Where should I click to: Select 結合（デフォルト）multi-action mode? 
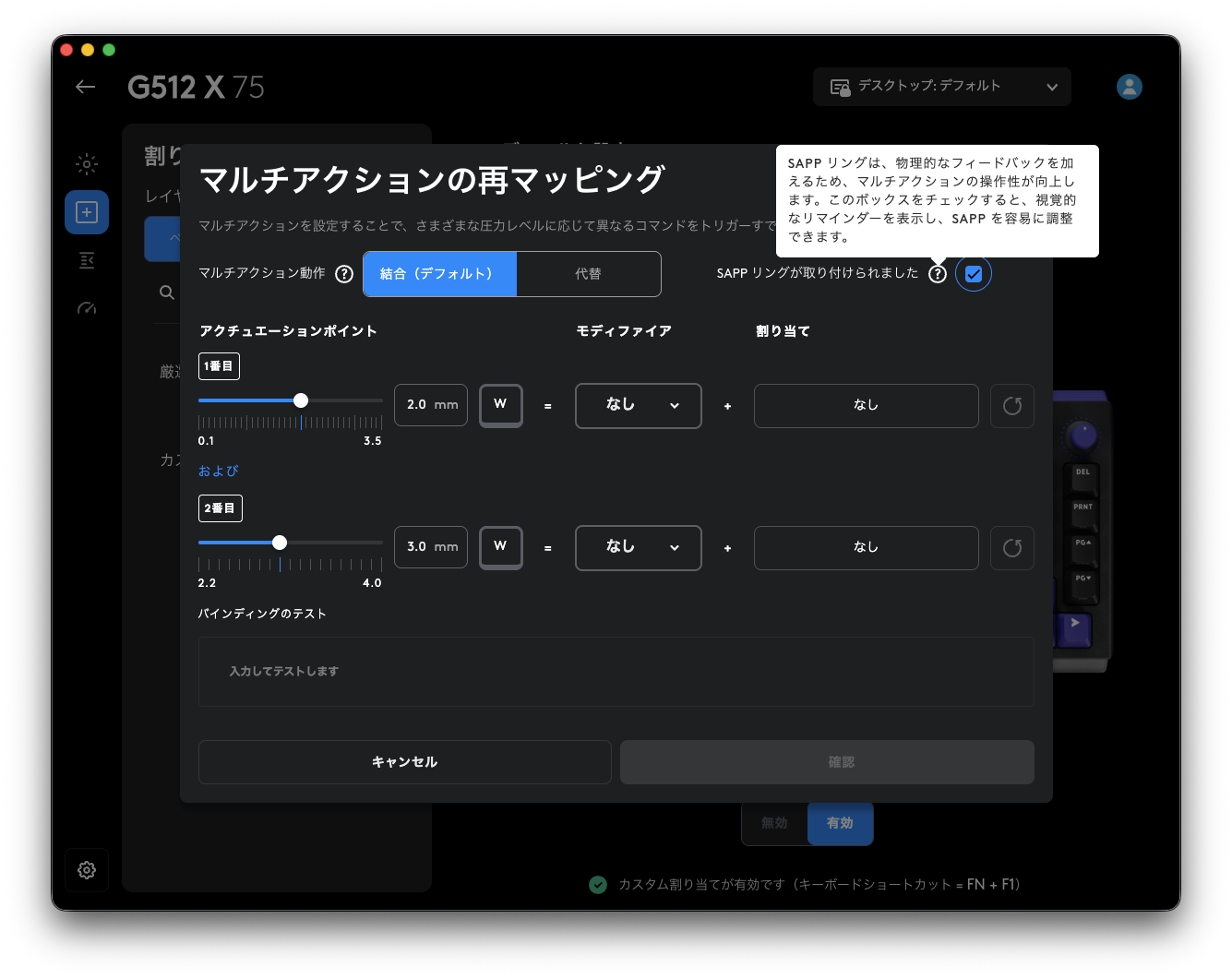[x=440, y=274]
